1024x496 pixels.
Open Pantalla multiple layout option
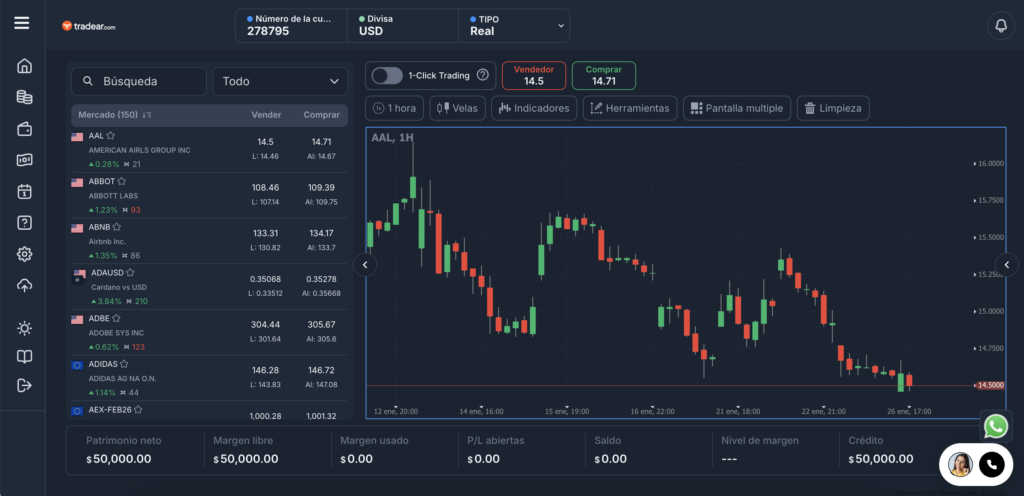click(737, 108)
